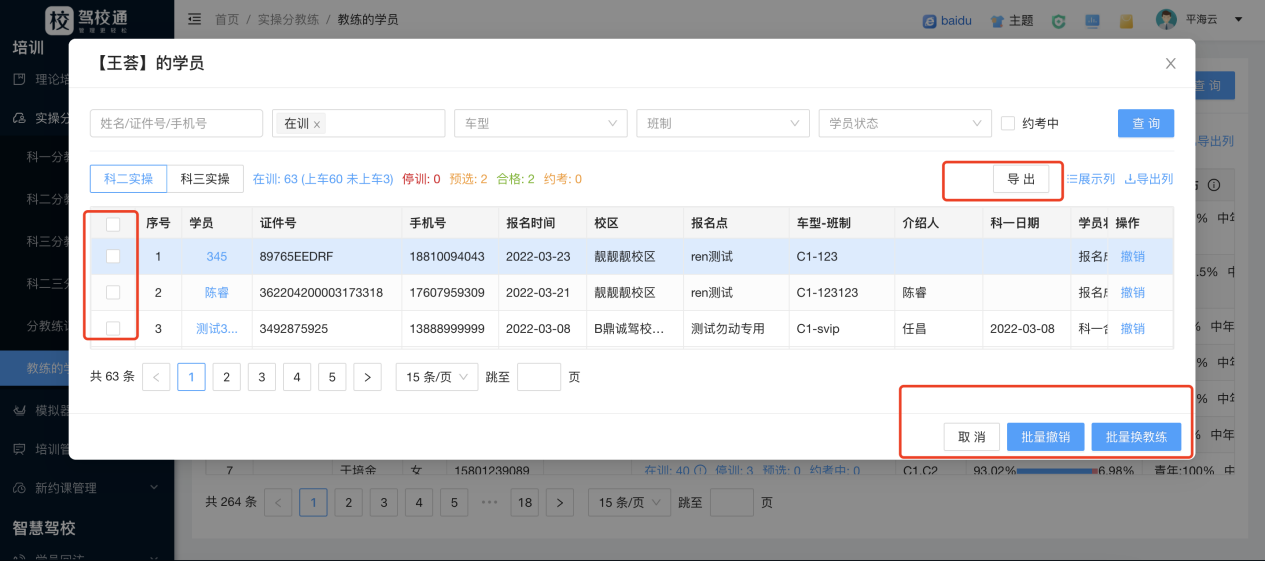Close the 【王荟】的学员 dialog with X icon
Image resolution: width=1265 pixels, height=561 pixels.
tap(1171, 63)
